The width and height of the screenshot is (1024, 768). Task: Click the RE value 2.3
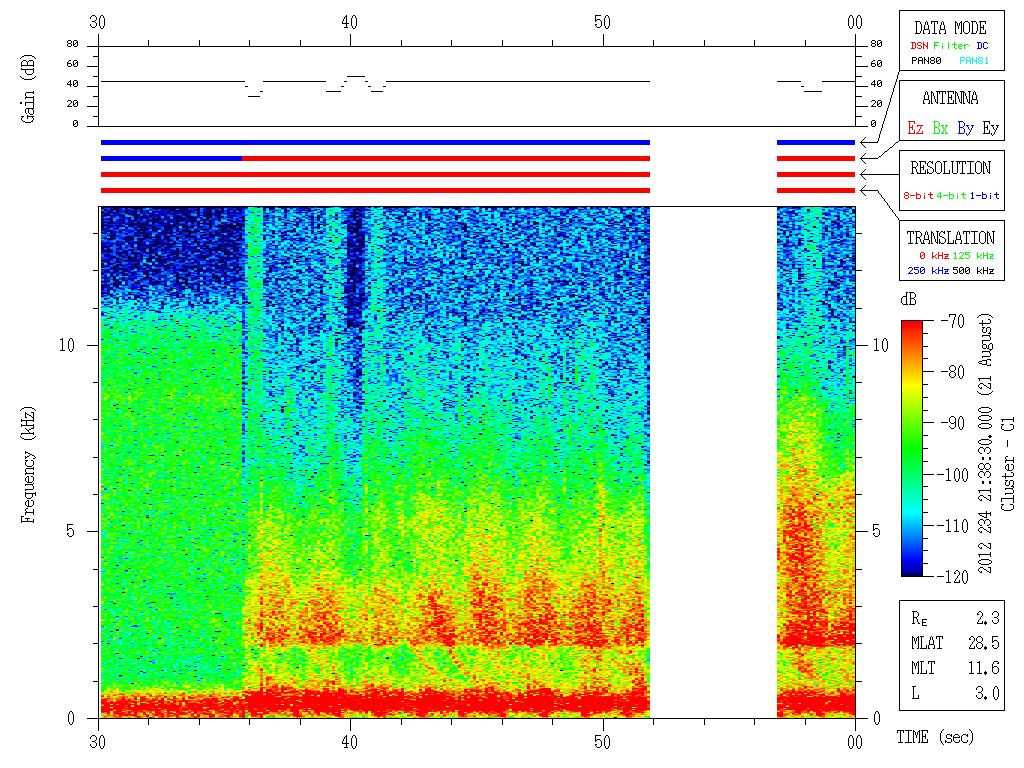(x=987, y=618)
